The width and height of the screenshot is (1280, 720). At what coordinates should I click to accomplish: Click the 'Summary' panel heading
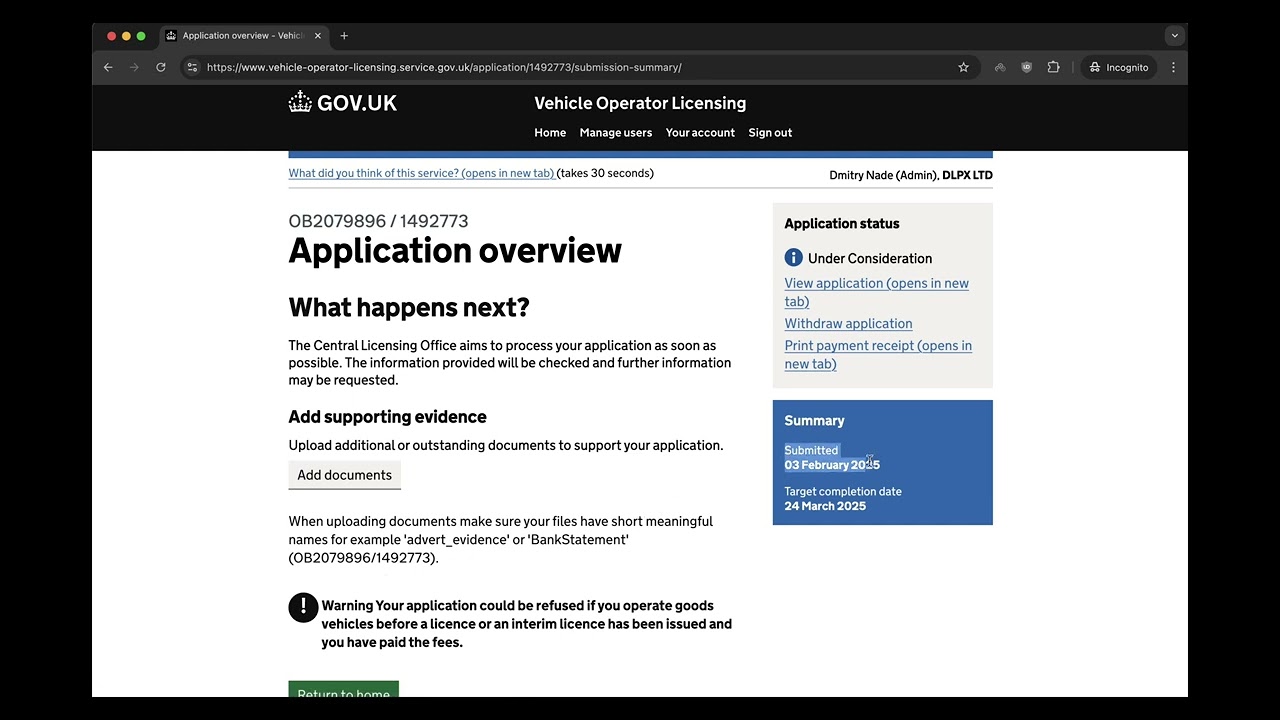point(814,421)
